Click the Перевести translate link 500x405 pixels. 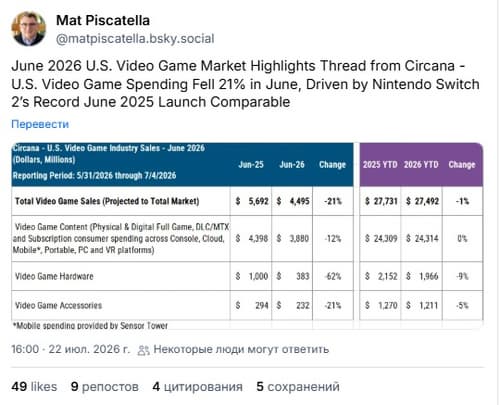click(40, 124)
